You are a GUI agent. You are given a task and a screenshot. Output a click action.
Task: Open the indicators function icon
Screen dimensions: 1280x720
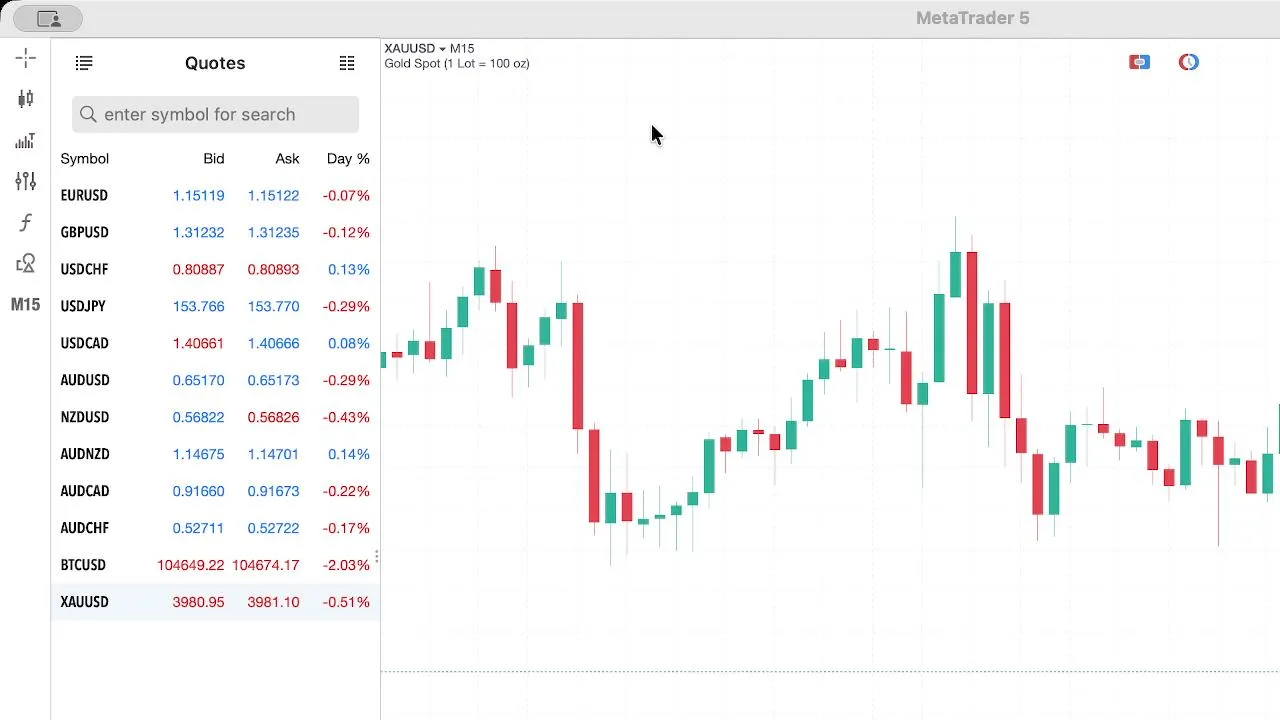coord(26,223)
